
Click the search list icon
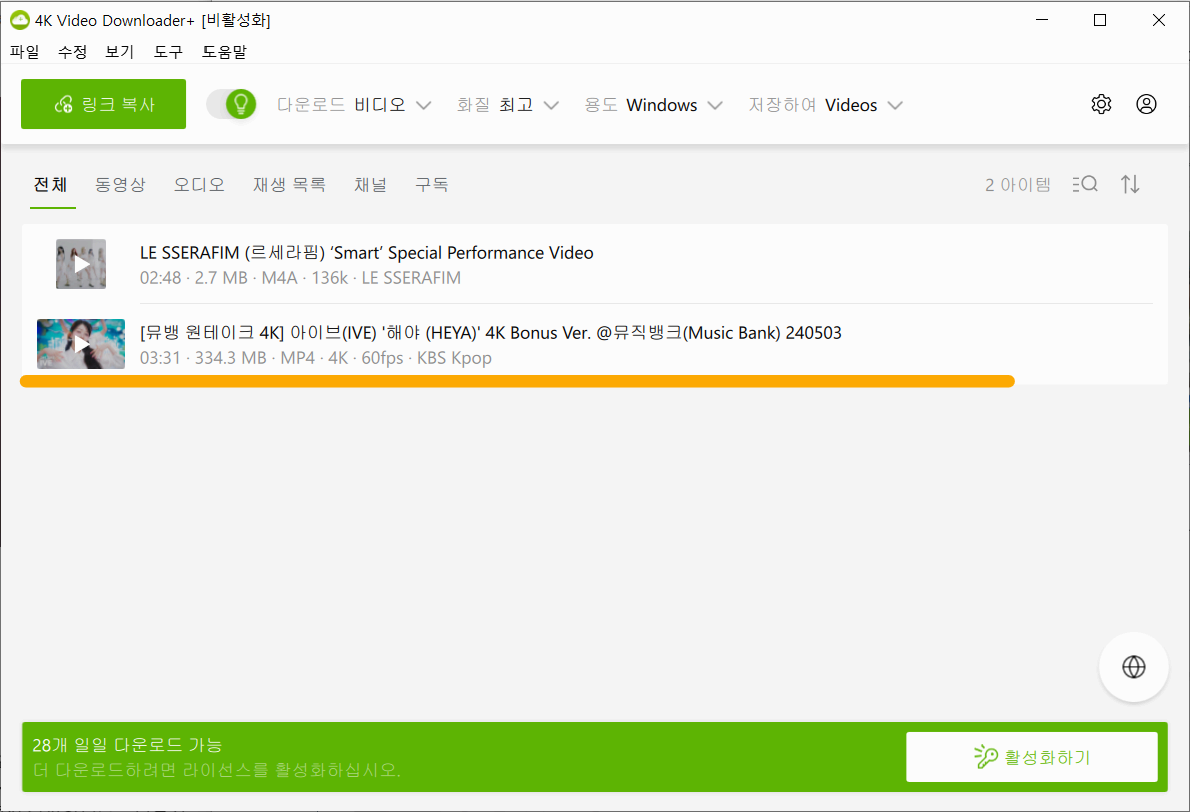pyautogui.click(x=1085, y=184)
